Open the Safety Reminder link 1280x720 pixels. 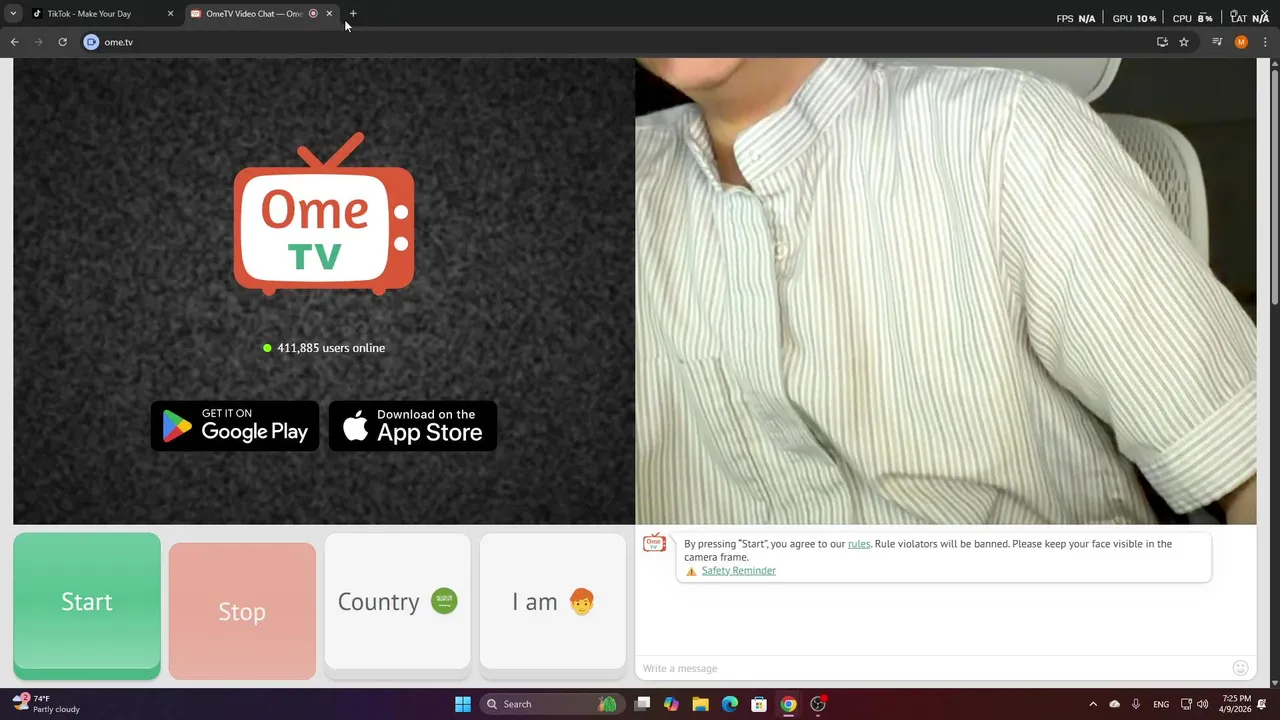[x=738, y=571]
